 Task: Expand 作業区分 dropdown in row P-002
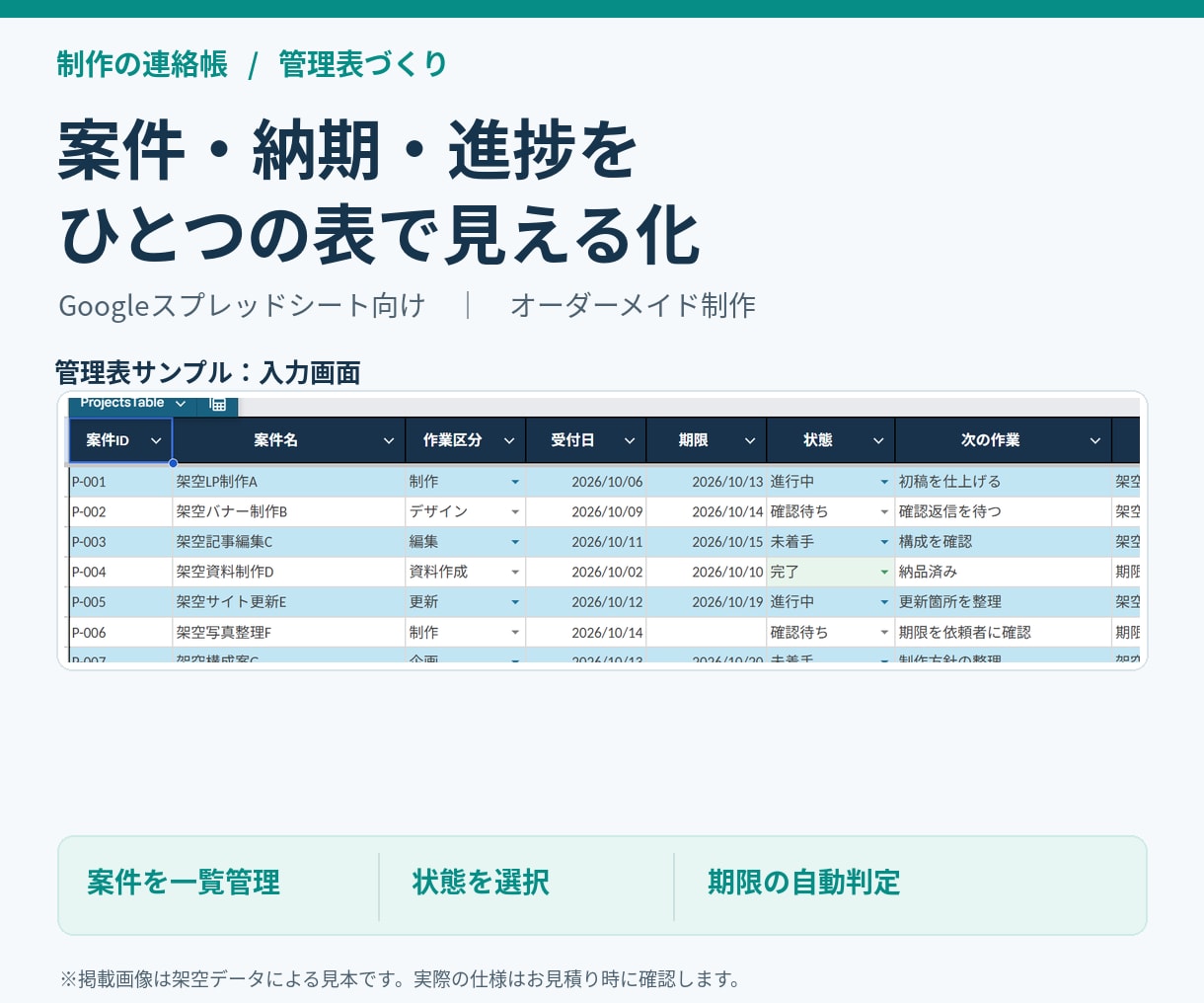point(515,511)
